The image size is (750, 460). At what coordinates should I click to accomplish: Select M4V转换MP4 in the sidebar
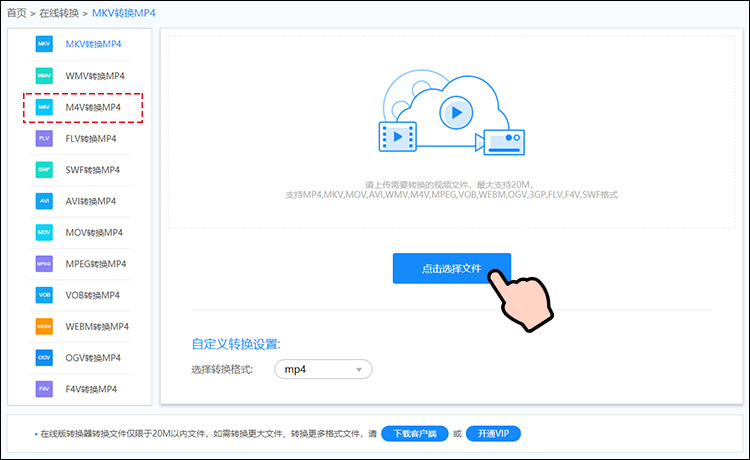[93, 107]
